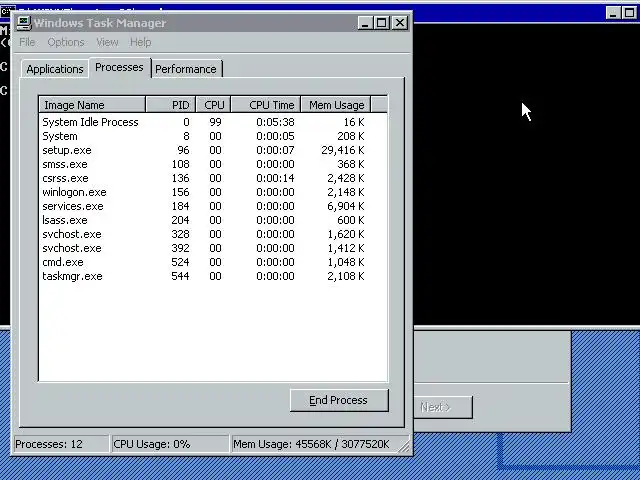Select the Processes tab
The width and height of the screenshot is (640, 480).
[120, 67]
